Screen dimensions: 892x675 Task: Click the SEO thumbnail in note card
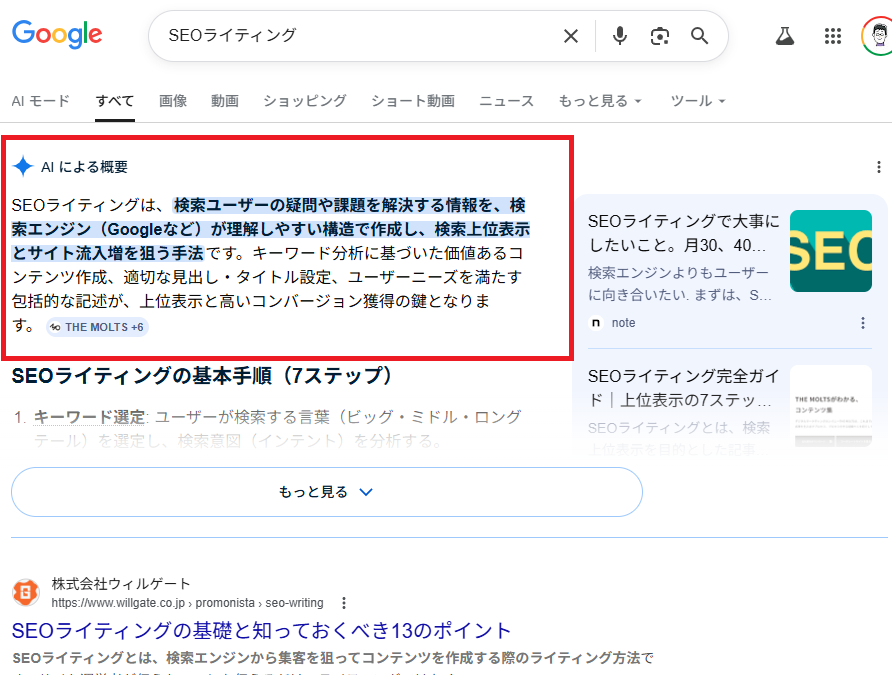point(829,251)
